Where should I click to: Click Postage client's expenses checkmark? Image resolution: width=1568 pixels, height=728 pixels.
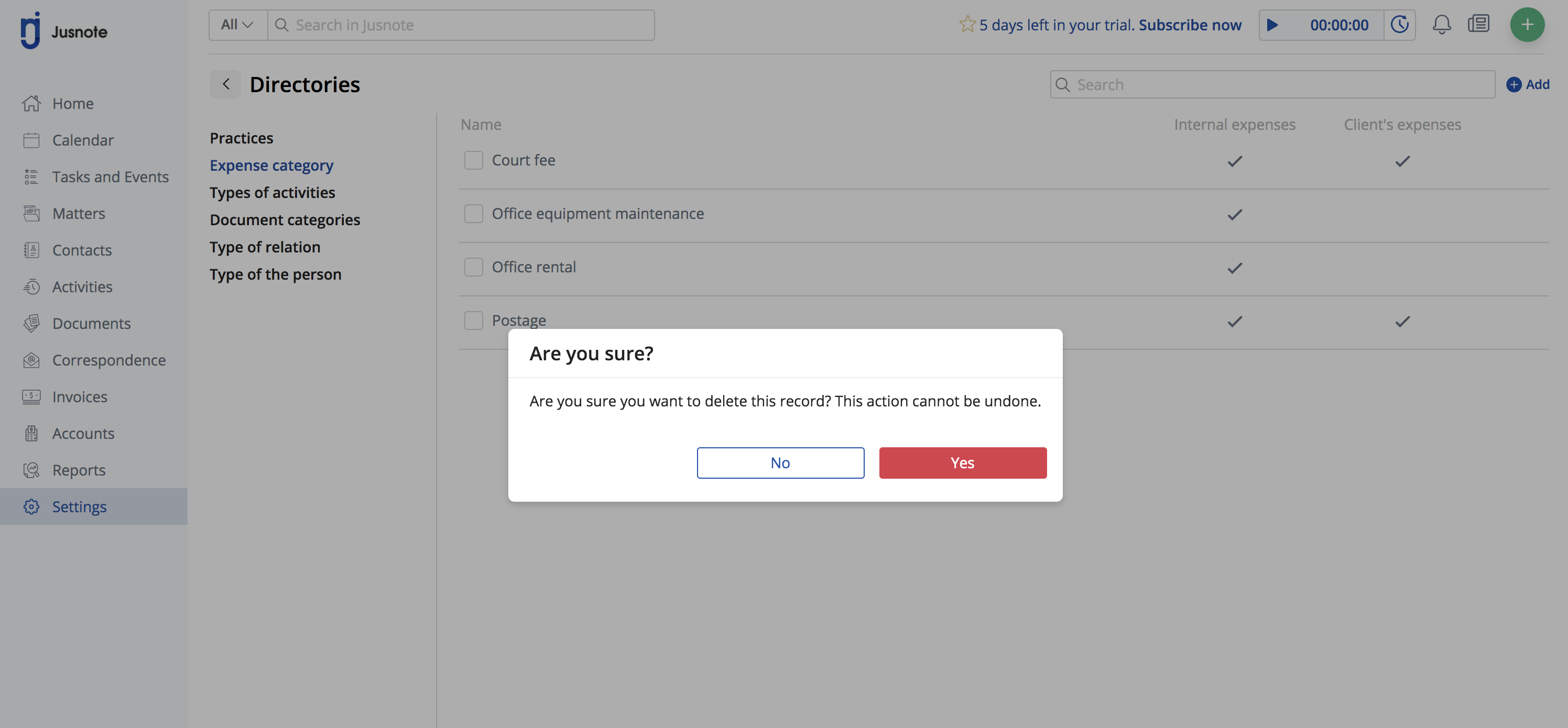coord(1402,321)
